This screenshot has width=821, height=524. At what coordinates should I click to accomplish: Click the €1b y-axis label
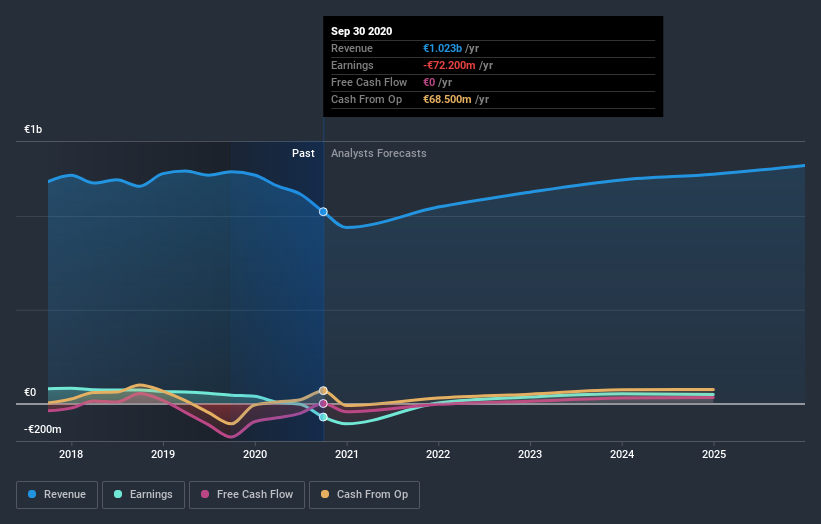pos(33,129)
